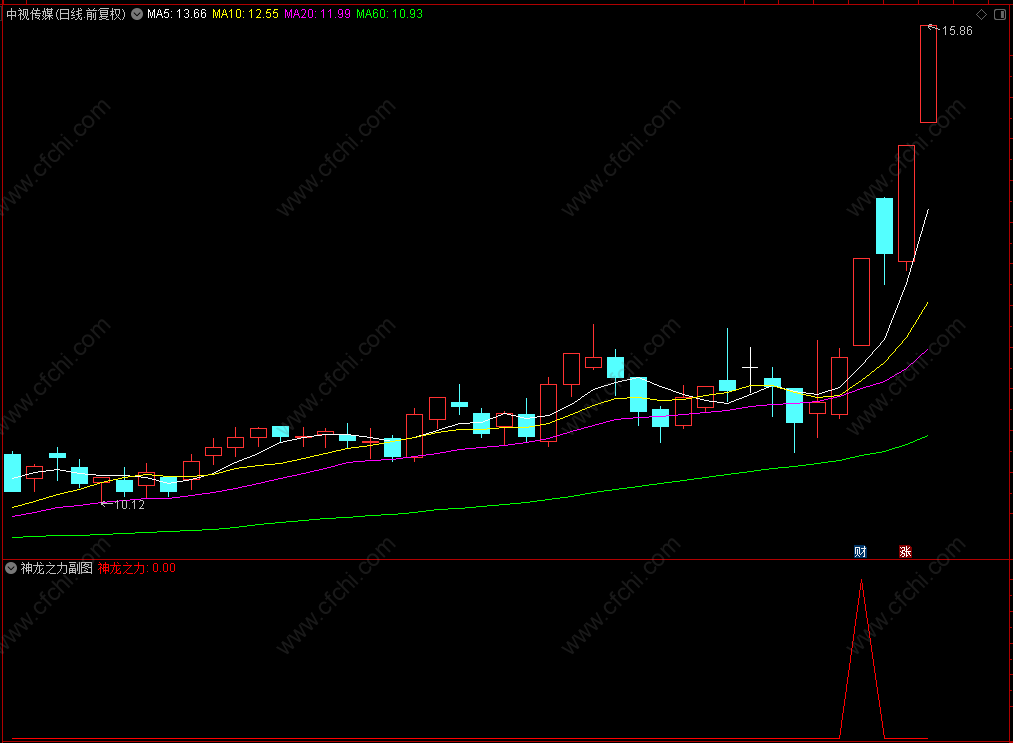Click the 神龙之力副图 panel title
Viewport: 1013px width, 743px height.
click(57, 569)
